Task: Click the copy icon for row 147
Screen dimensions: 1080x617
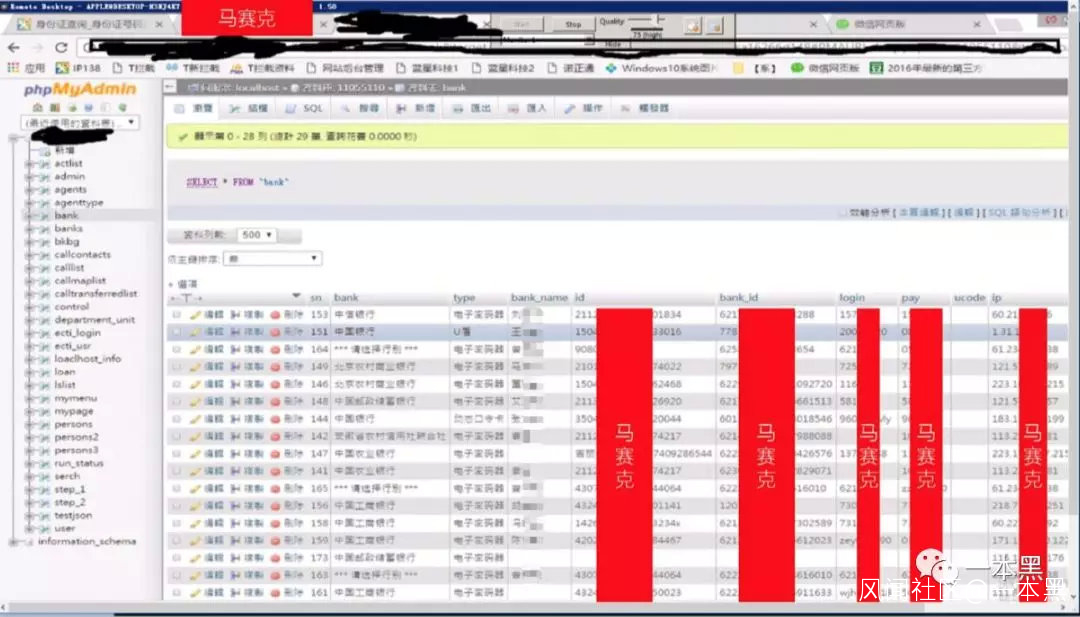Action: (235, 454)
